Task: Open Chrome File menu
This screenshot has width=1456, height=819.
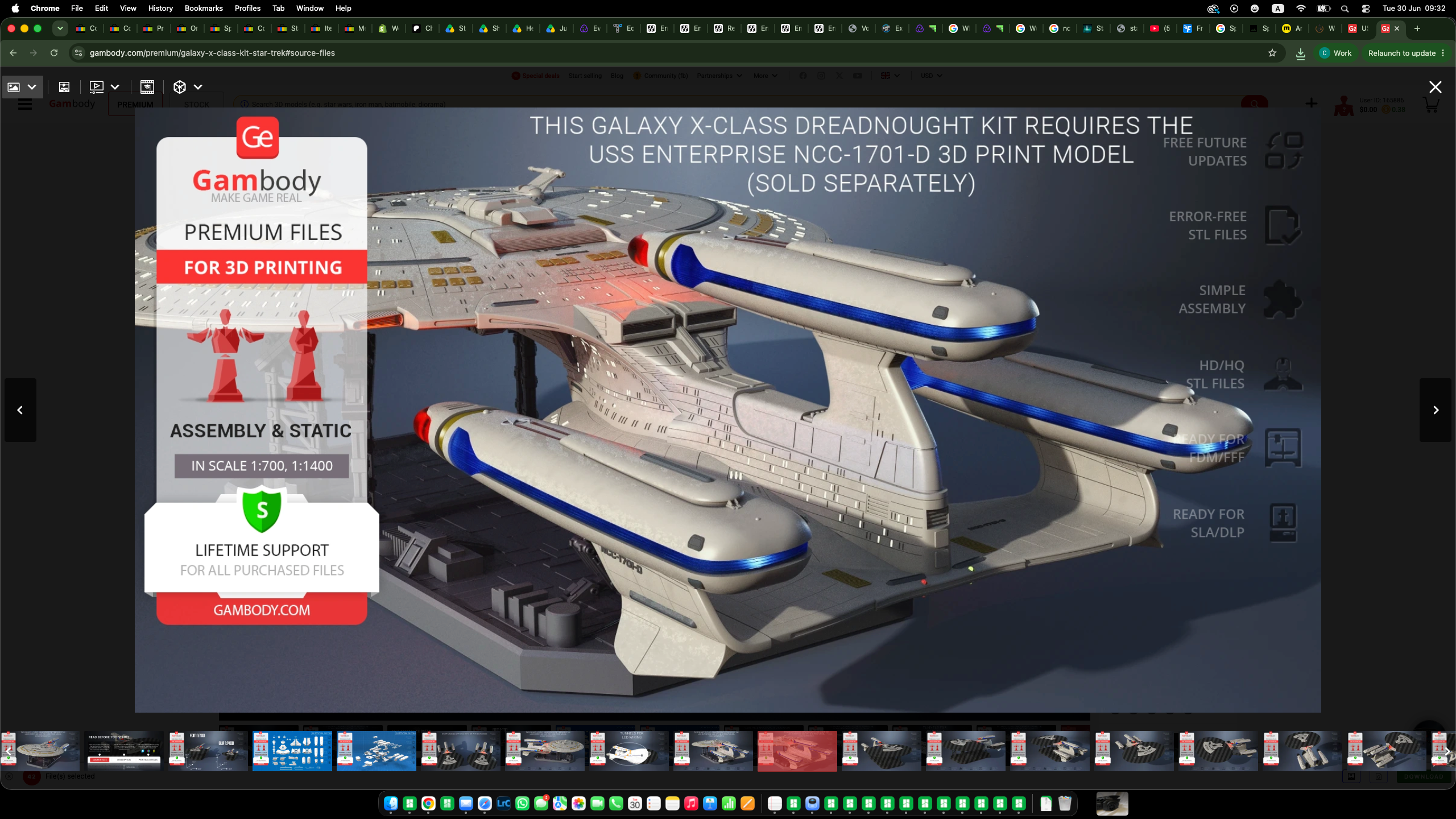Action: 77,8
